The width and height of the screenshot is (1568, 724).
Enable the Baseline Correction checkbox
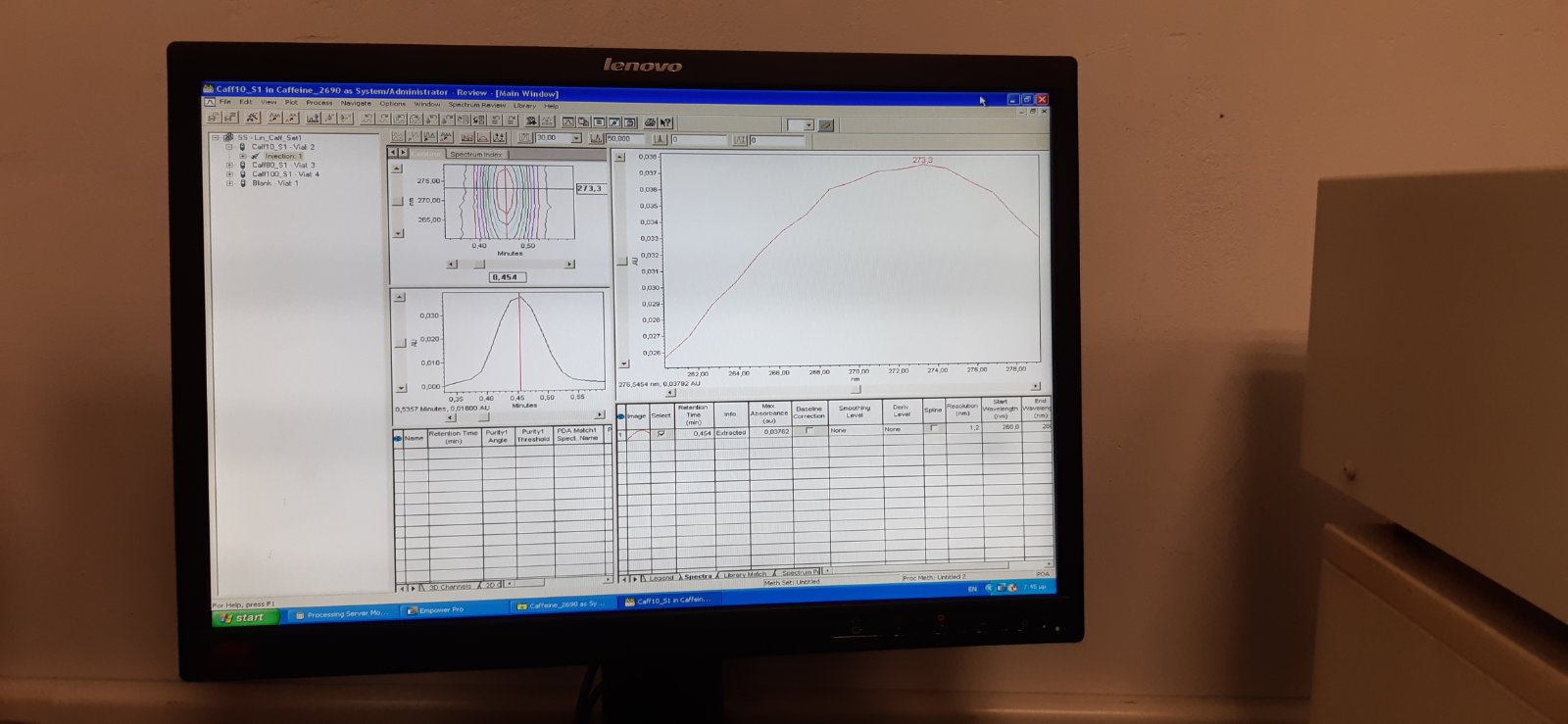coord(808,430)
